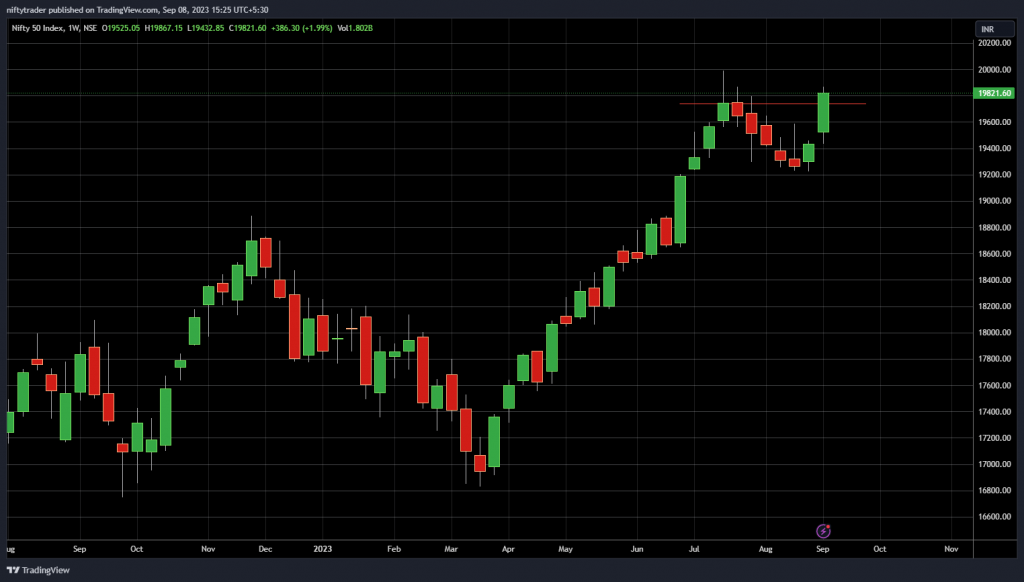Click the Jul label on time axis
The image size is (1024, 582).
(694, 549)
